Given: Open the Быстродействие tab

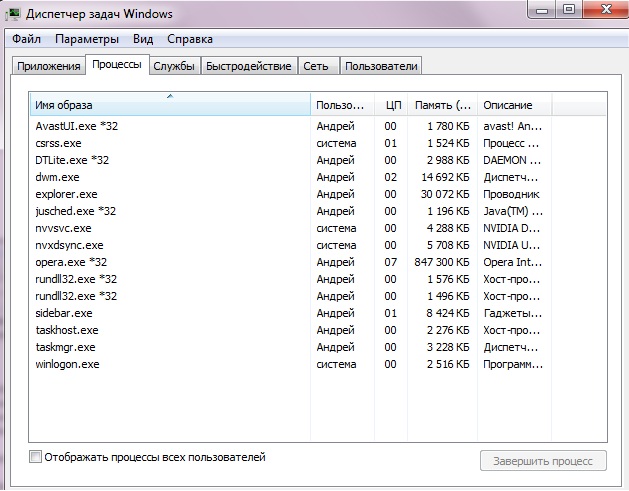Looking at the screenshot, I should coord(249,66).
